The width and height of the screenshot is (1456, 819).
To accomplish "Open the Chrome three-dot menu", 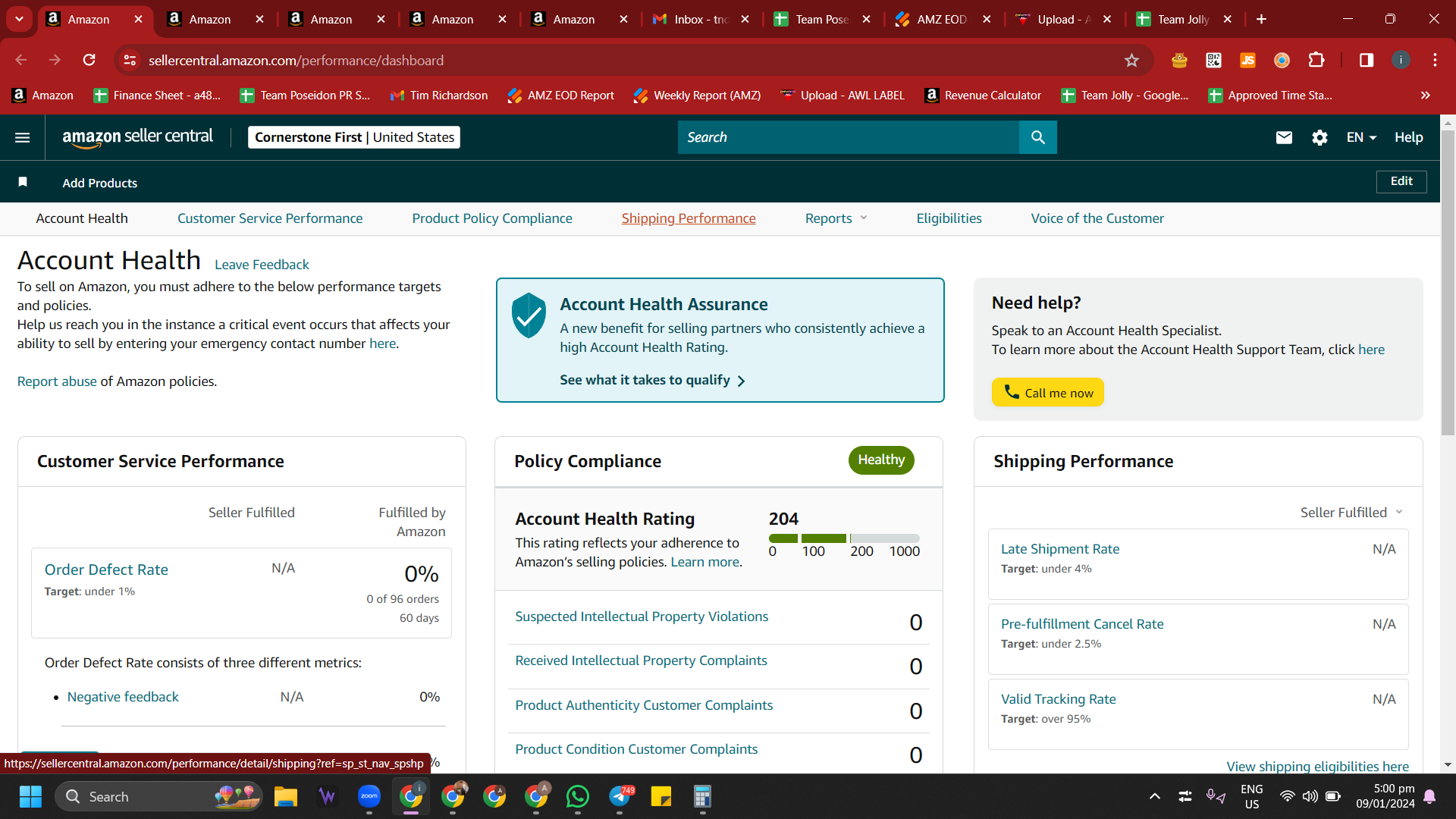I will [1435, 60].
